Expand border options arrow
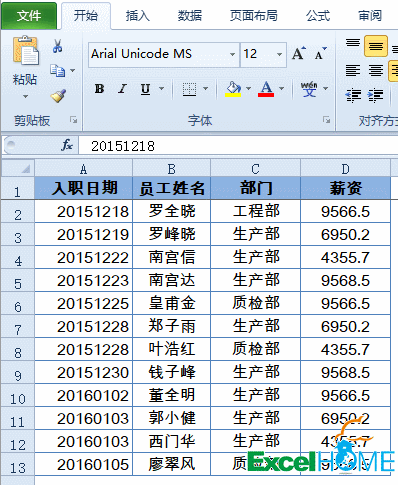Image resolution: width=398 pixels, height=485 pixels. pyautogui.click(x=206, y=89)
